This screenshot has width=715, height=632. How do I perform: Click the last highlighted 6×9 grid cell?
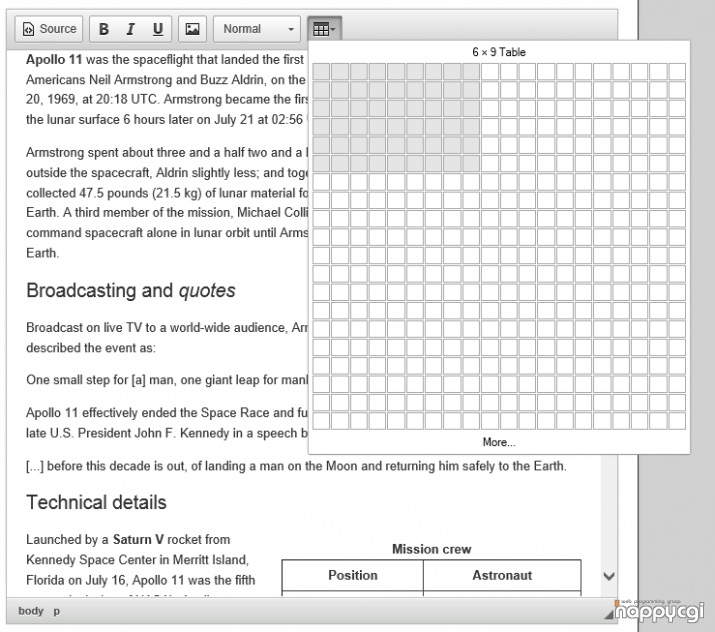[471, 164]
